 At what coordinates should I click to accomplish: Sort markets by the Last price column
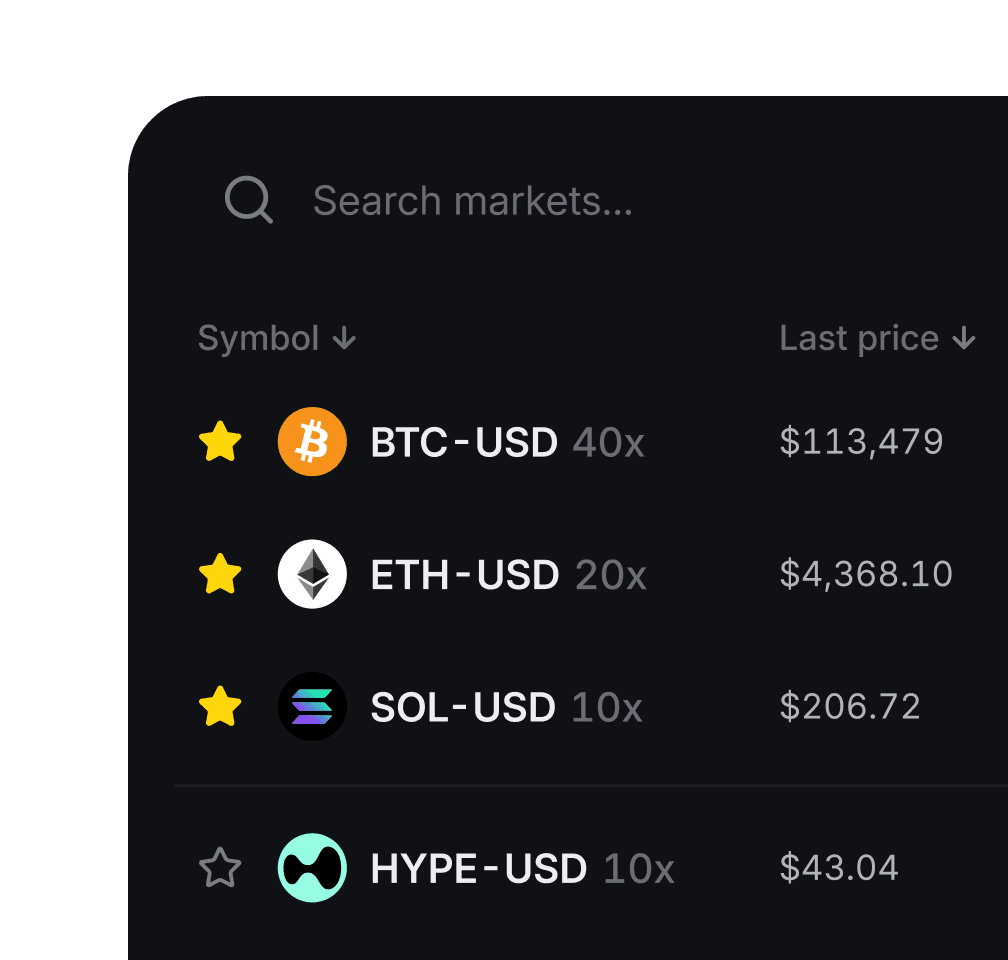point(859,338)
